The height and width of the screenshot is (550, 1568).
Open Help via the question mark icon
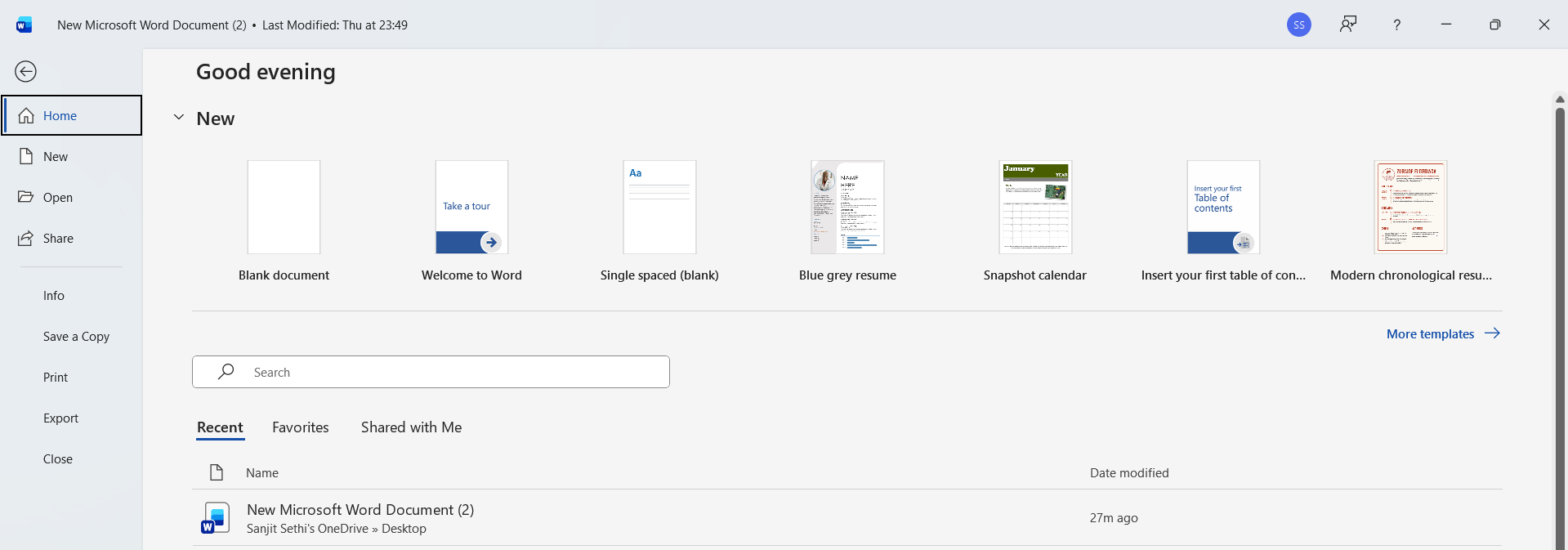(1396, 25)
